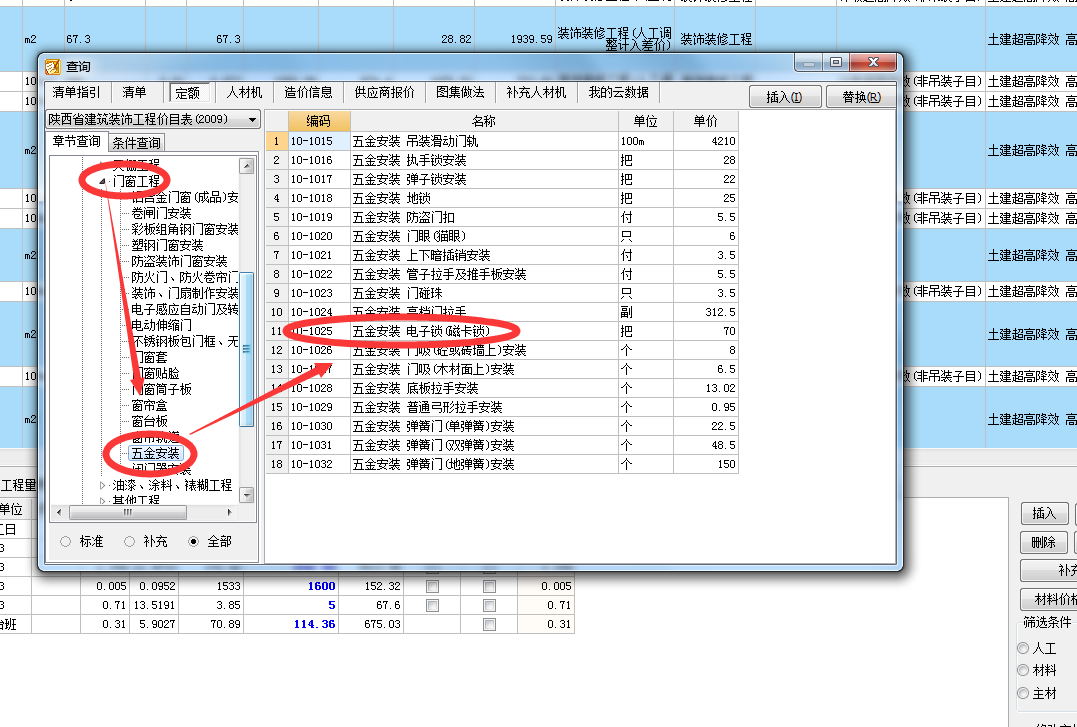Click 删除 button in background window
This screenshot has height=727, width=1077.
[1043, 542]
